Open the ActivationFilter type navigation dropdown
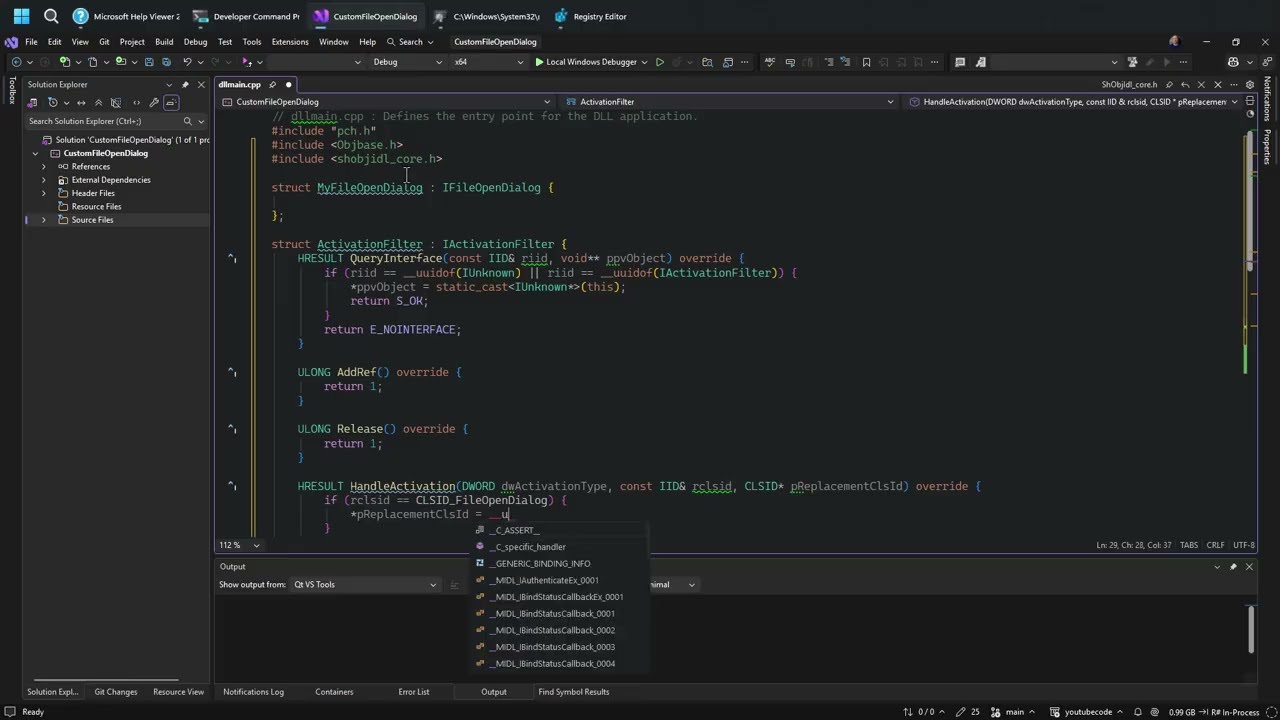 pos(730,102)
